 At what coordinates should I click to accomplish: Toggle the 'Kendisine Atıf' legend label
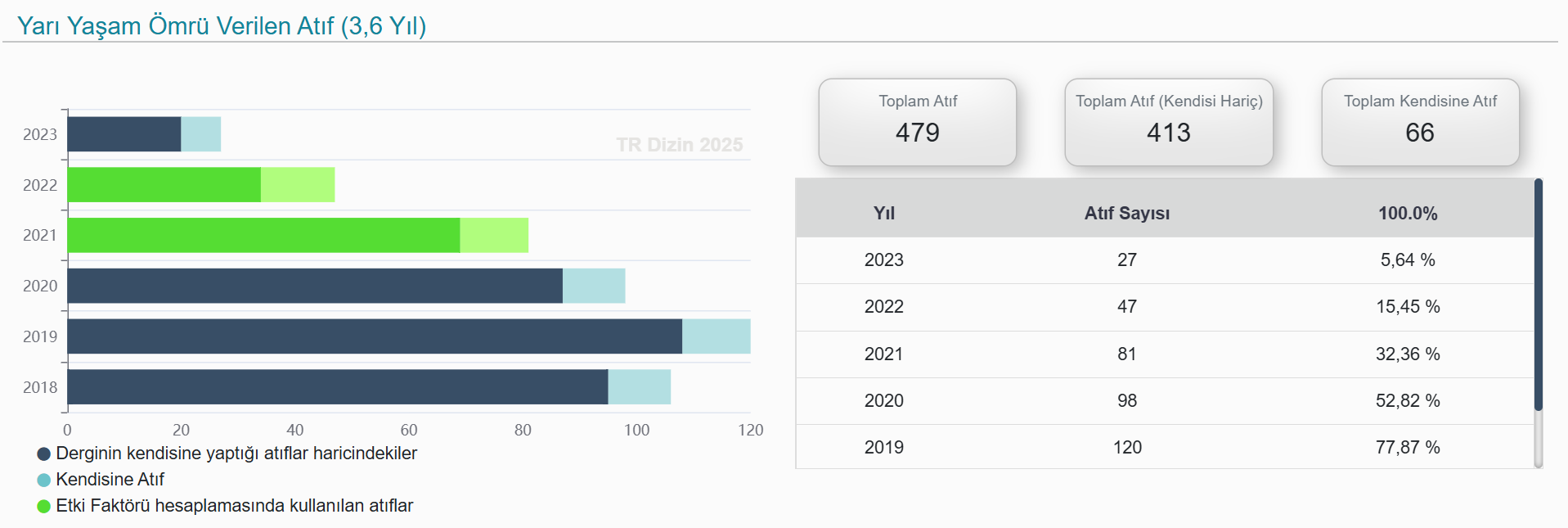click(x=110, y=480)
